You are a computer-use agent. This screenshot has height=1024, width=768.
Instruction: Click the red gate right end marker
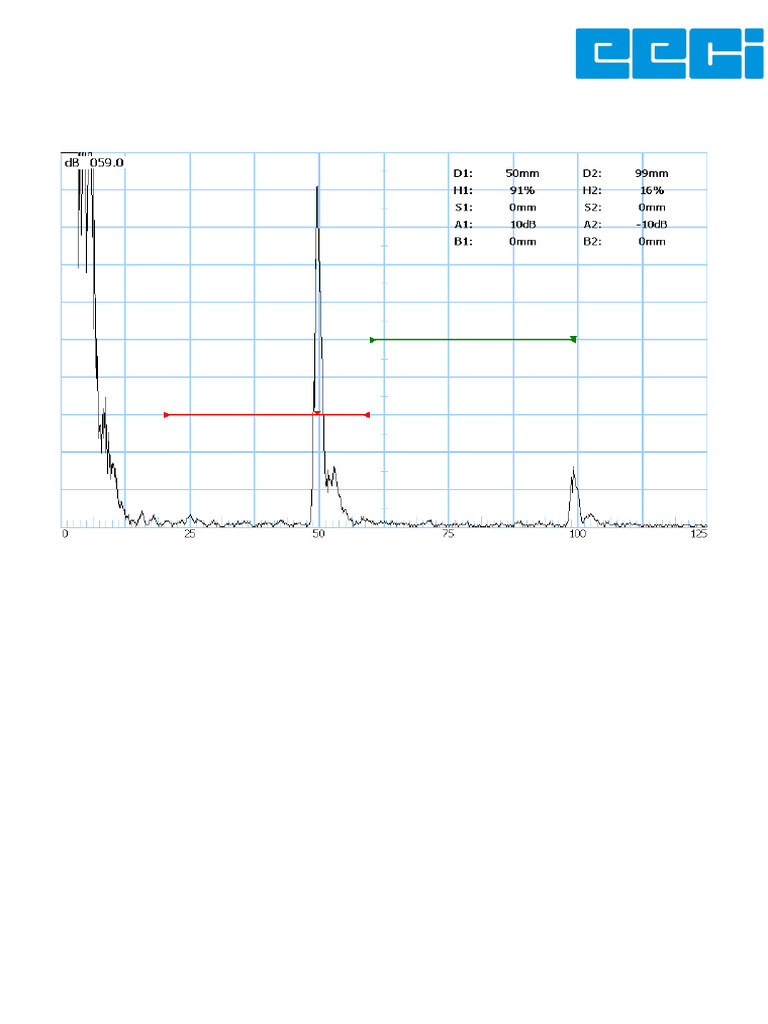click(x=367, y=415)
